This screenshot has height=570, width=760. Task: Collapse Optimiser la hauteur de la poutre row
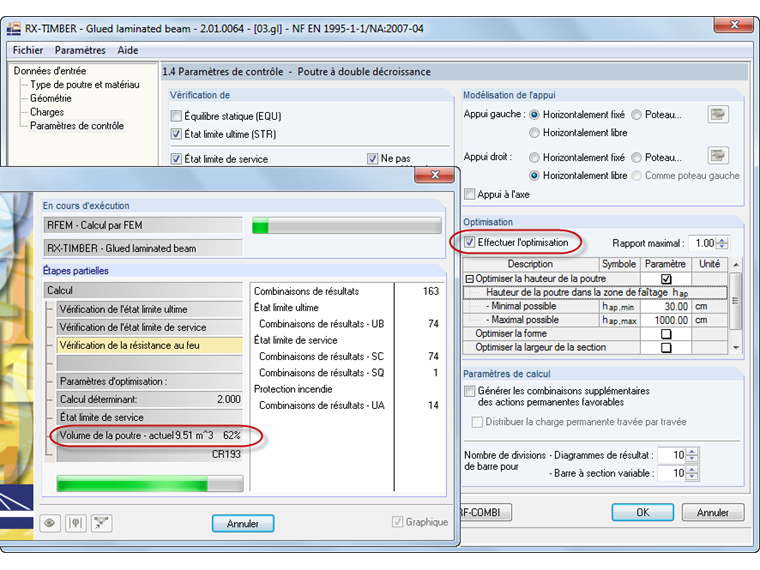469,279
